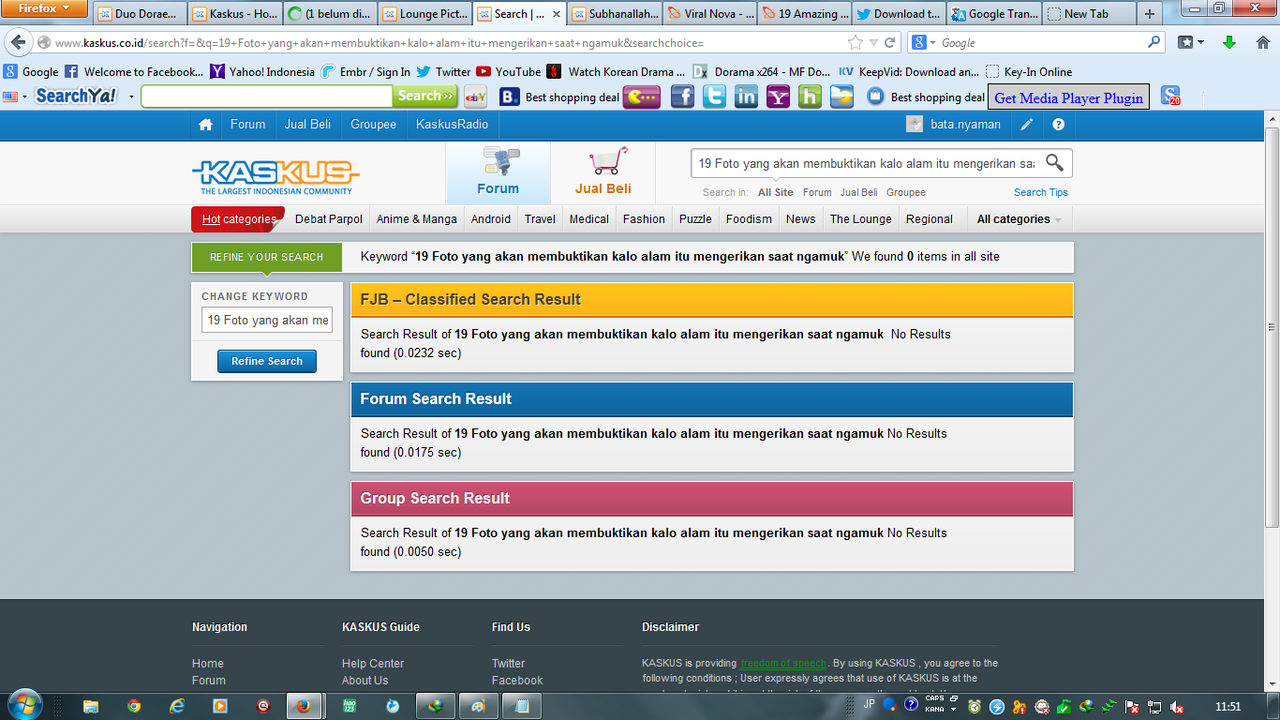
Task: Switch to the Viral Nova browser tab
Action: (709, 14)
